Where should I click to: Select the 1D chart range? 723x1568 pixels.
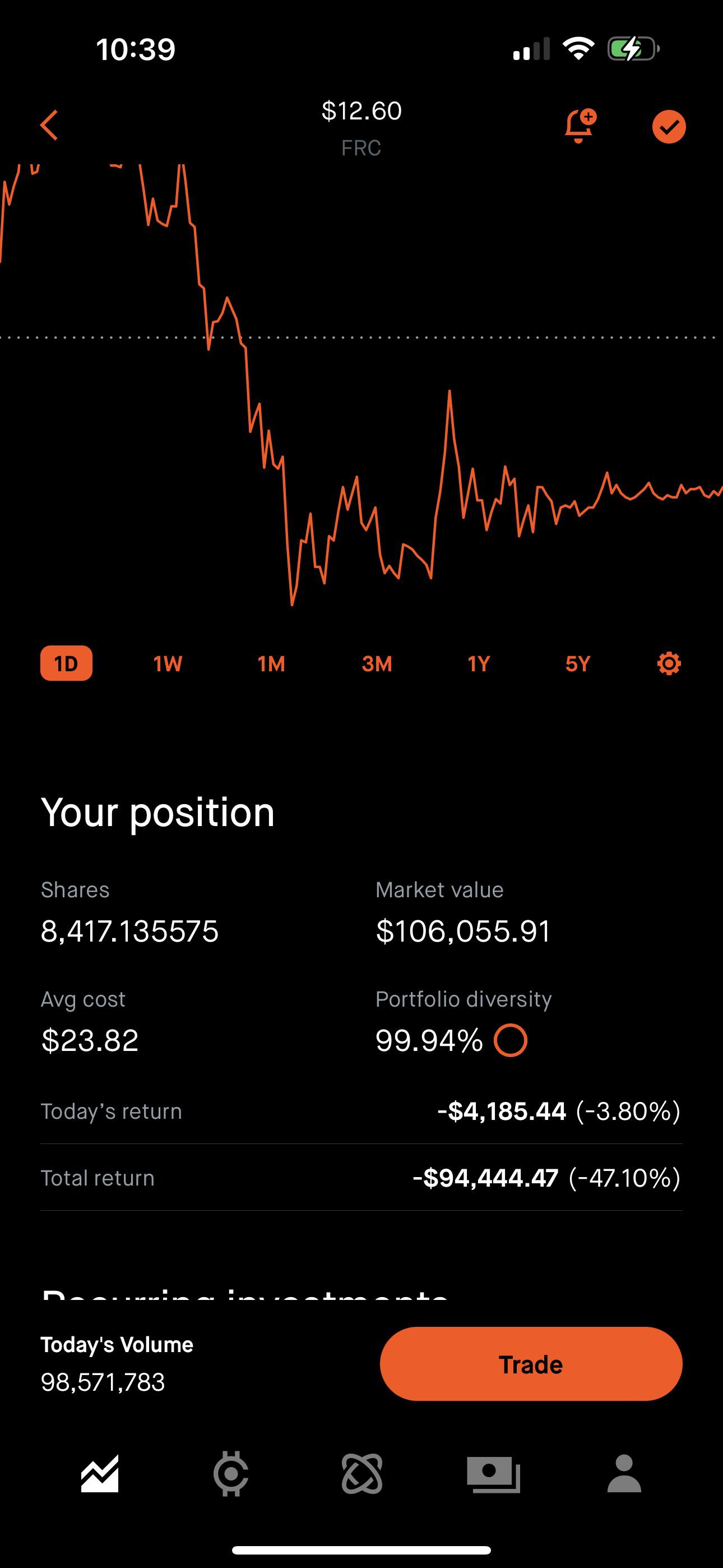coord(66,663)
